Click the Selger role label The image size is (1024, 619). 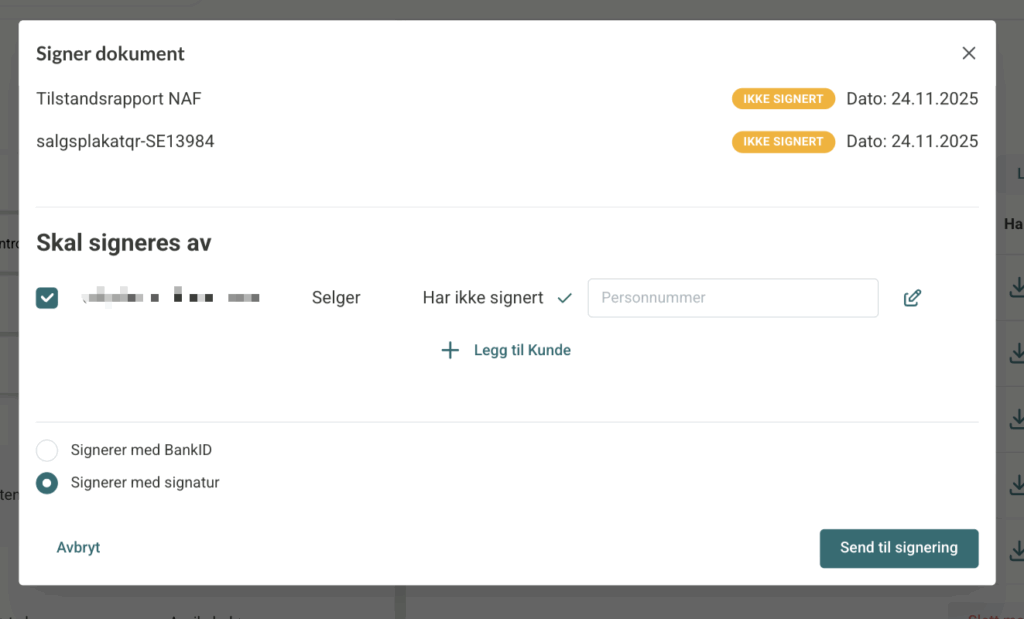tap(336, 298)
